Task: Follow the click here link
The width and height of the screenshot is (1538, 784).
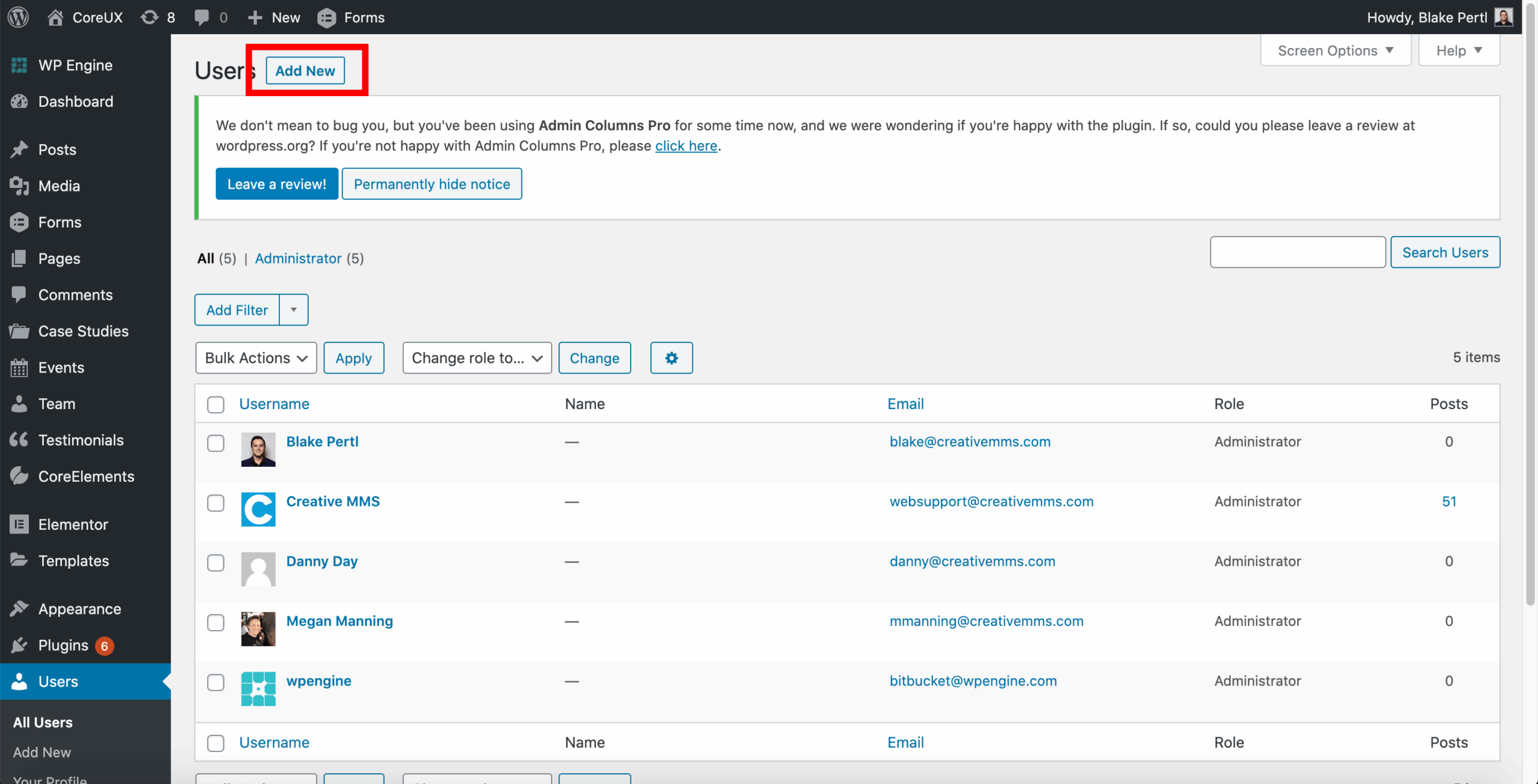Action: pyautogui.click(x=686, y=146)
